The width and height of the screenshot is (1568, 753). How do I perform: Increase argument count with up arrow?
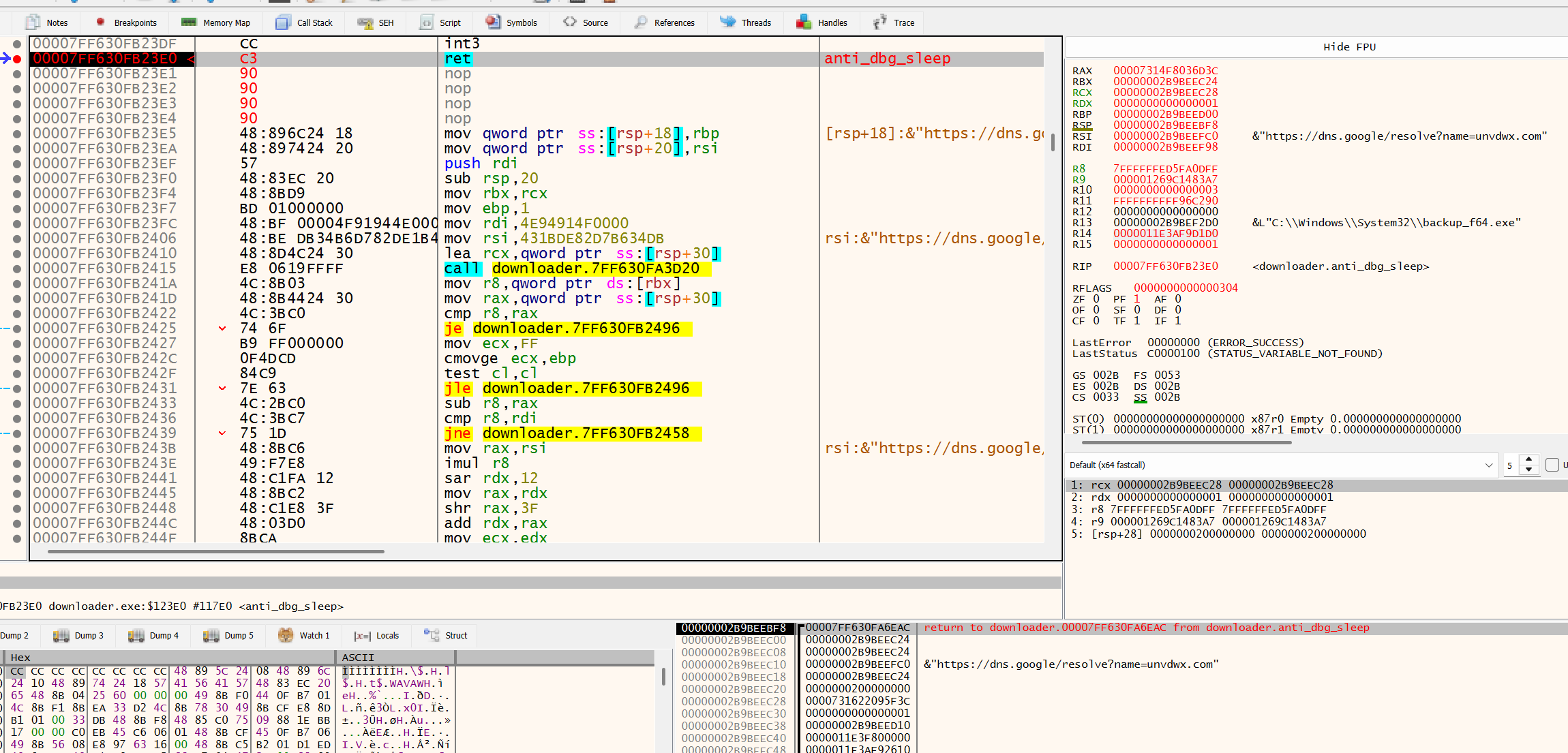[1529, 460]
